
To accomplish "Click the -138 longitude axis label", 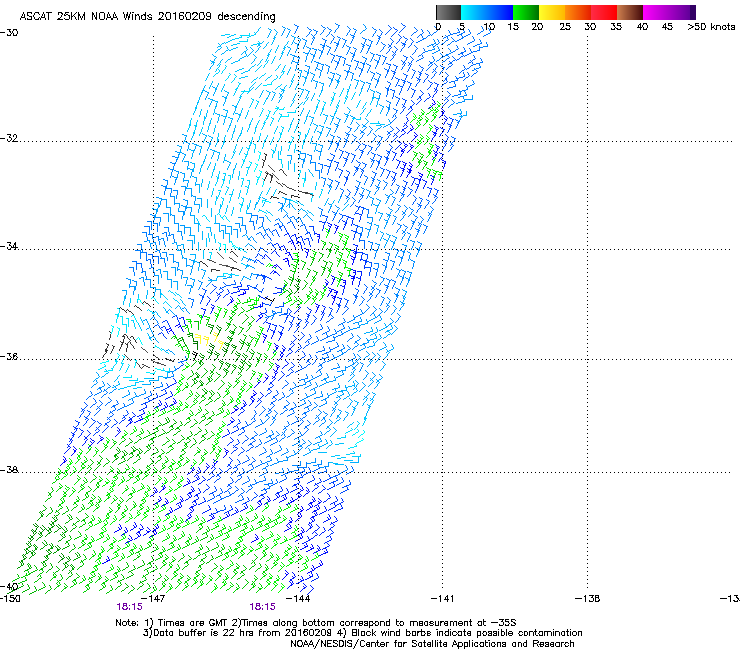I will click(588, 599).
